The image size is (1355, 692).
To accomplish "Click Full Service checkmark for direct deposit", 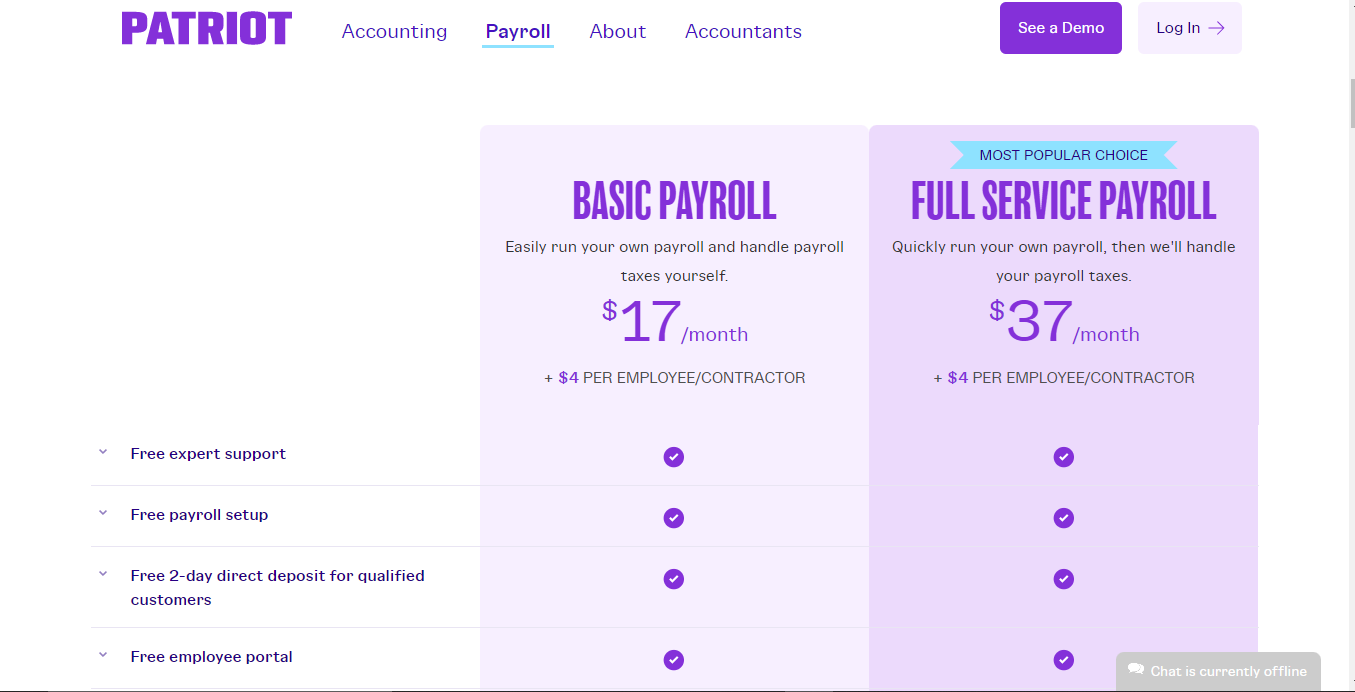I will [x=1063, y=579].
